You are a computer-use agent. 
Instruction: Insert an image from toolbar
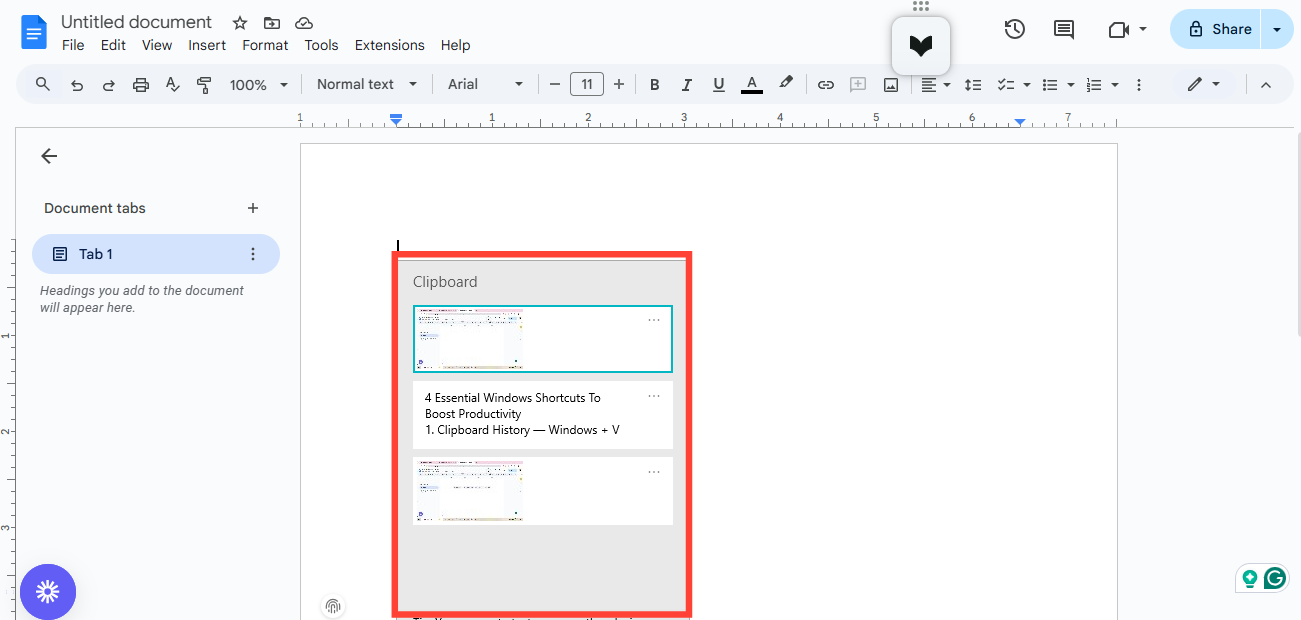coord(891,85)
